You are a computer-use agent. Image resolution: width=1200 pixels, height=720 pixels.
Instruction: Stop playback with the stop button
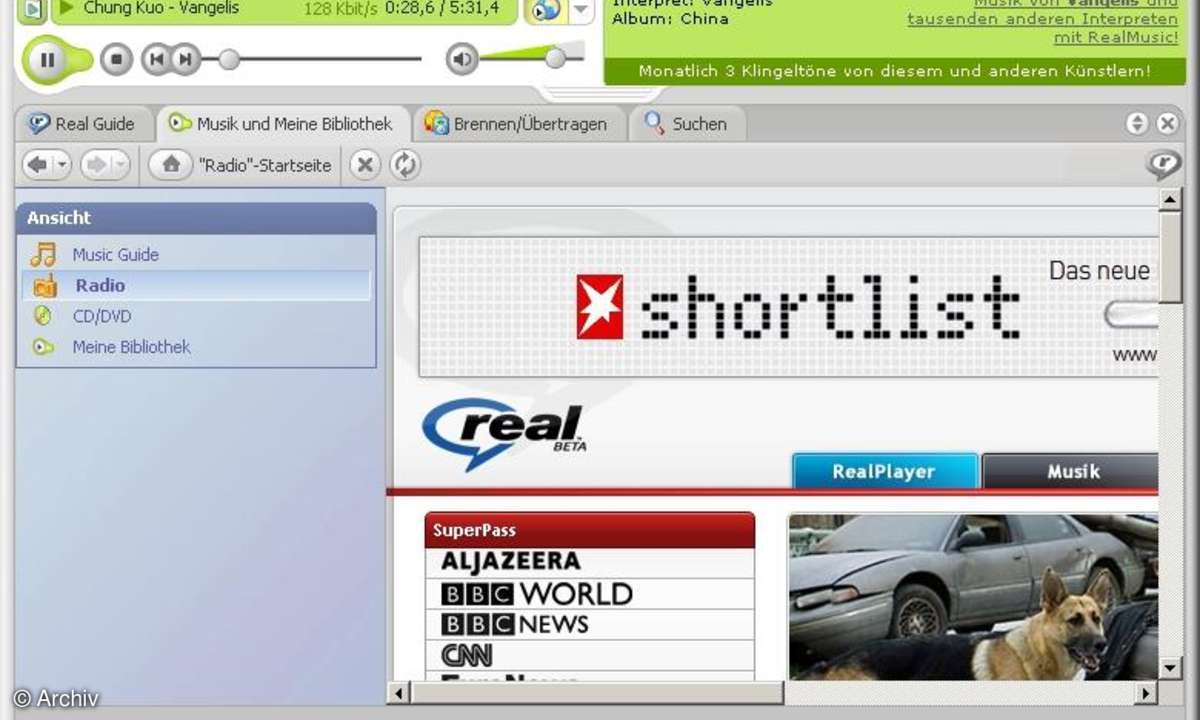(x=116, y=59)
